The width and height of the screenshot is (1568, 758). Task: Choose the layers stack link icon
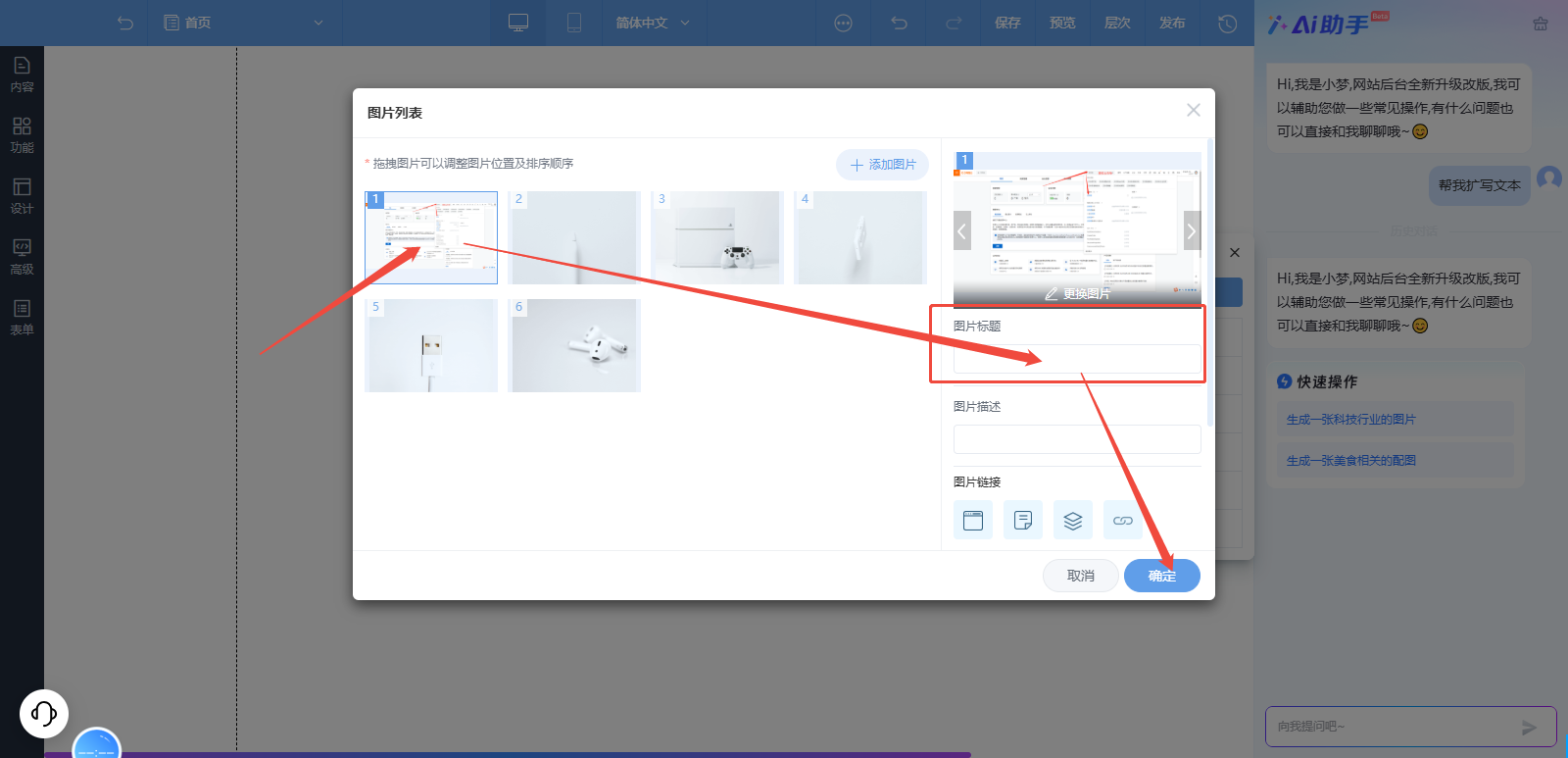tap(1073, 520)
